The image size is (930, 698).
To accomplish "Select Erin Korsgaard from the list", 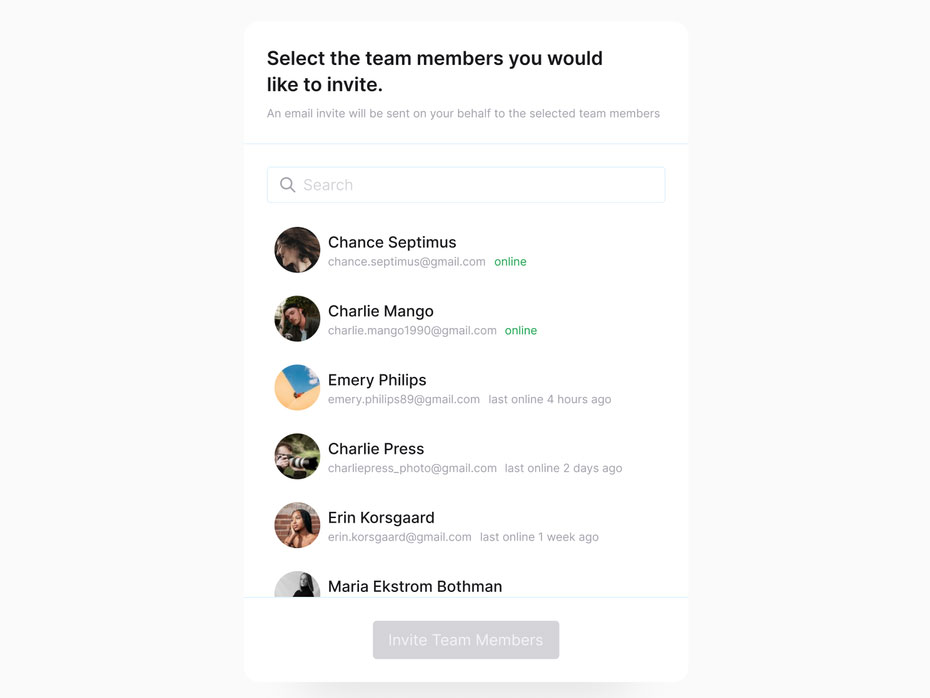I will [381, 517].
